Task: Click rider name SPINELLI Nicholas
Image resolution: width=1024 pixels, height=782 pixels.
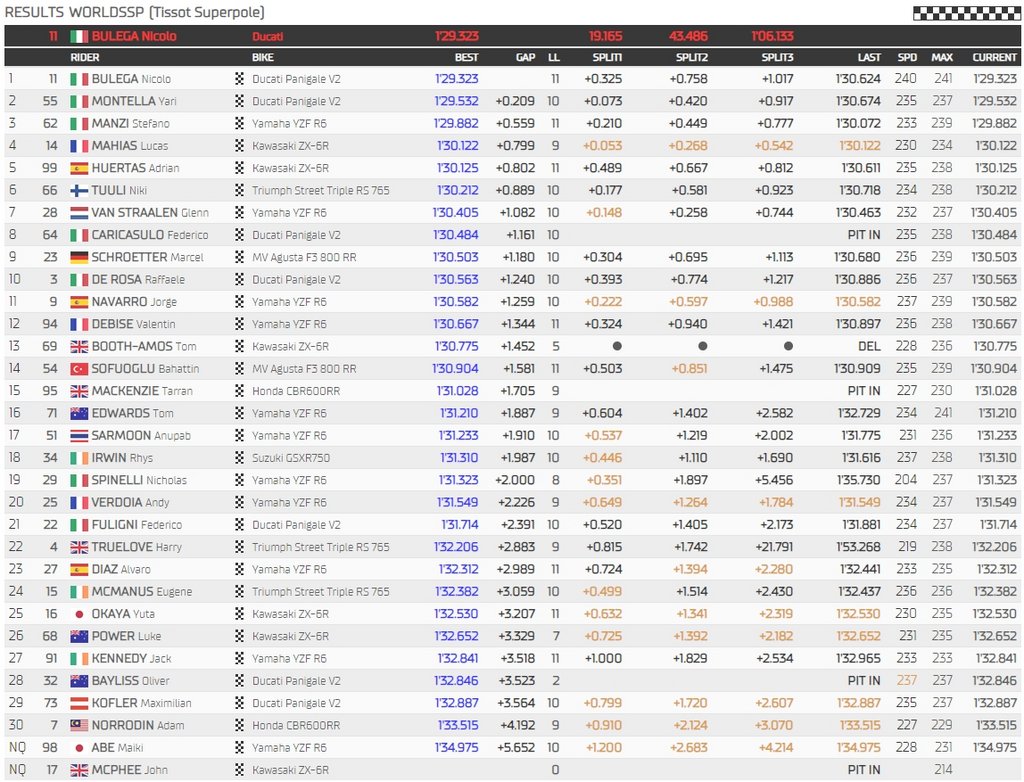Action: [x=139, y=480]
